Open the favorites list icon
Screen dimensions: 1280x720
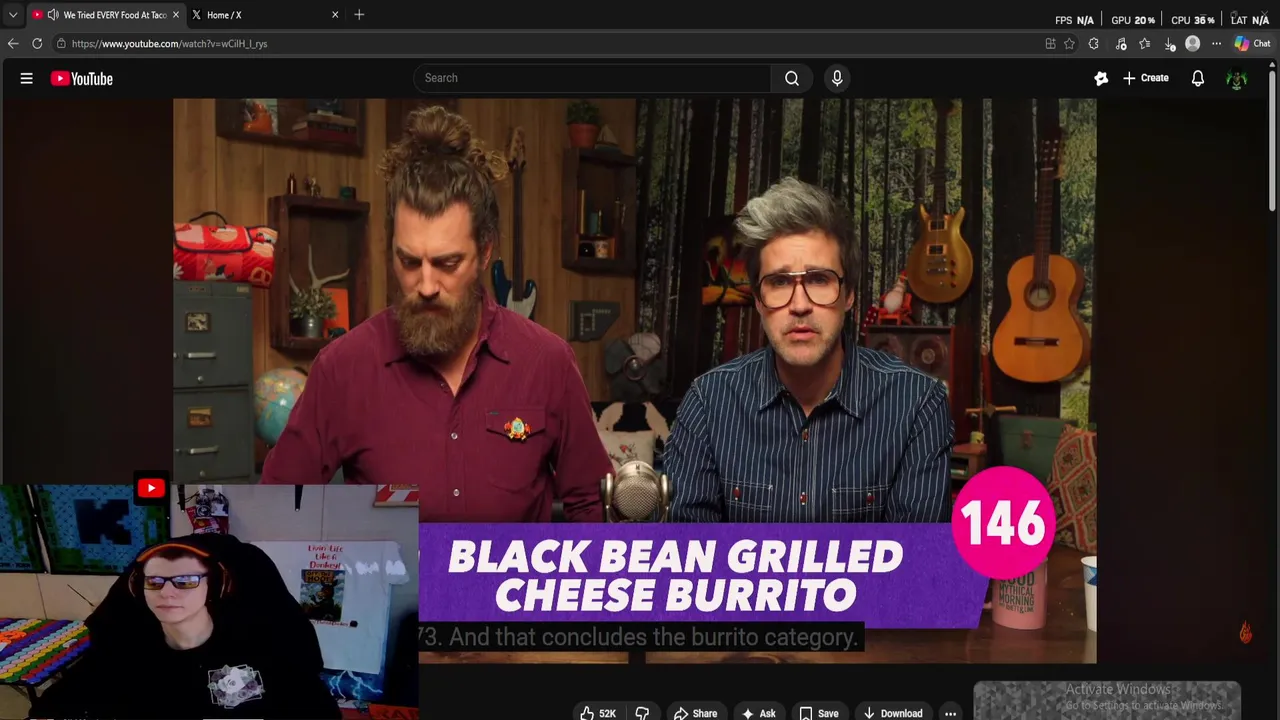1145,44
